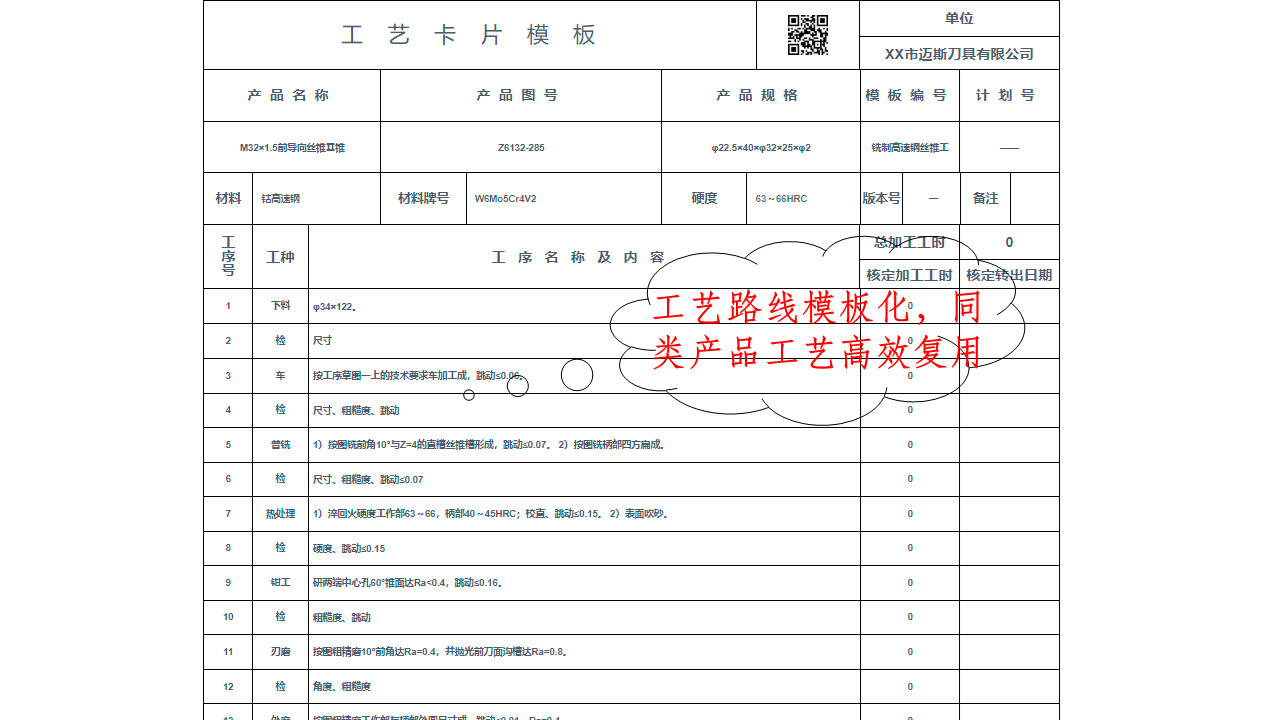Click the 检 cell in row 8
Viewport: 1280px width, 720px height.
click(280, 548)
